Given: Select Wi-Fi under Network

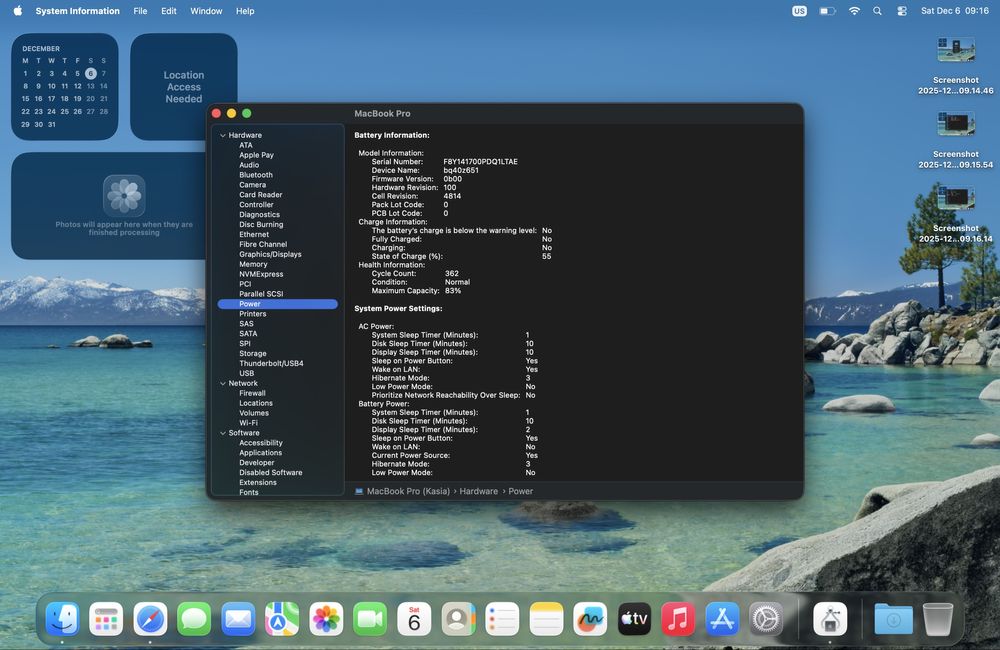Looking at the screenshot, I should click(248, 423).
